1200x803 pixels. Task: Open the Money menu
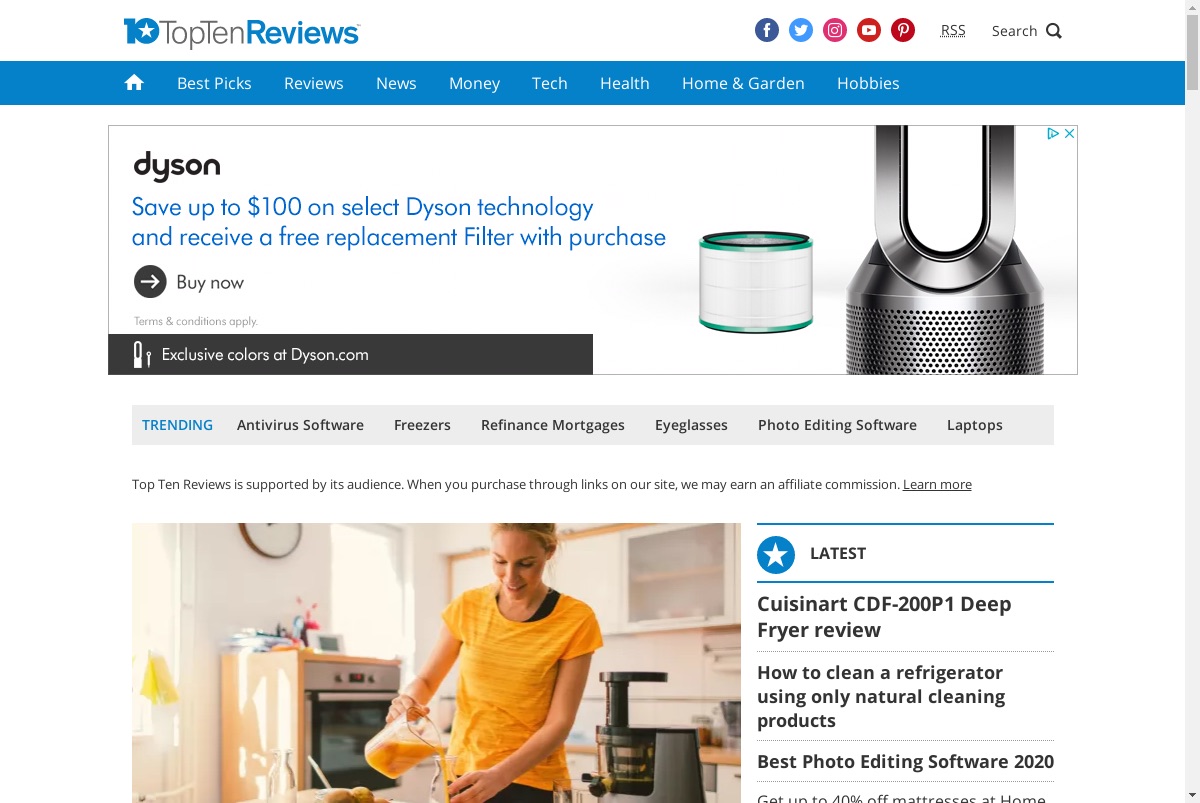[x=474, y=83]
